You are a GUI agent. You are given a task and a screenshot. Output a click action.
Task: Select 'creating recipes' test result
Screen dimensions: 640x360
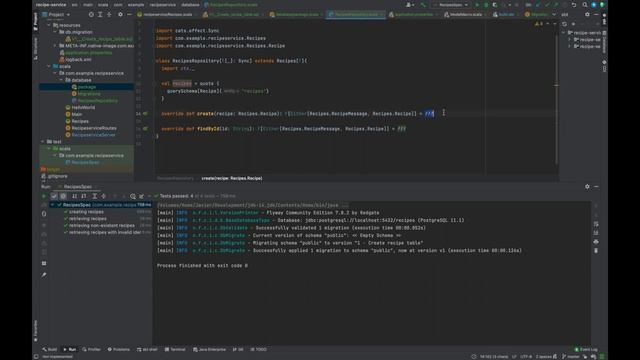point(86,212)
